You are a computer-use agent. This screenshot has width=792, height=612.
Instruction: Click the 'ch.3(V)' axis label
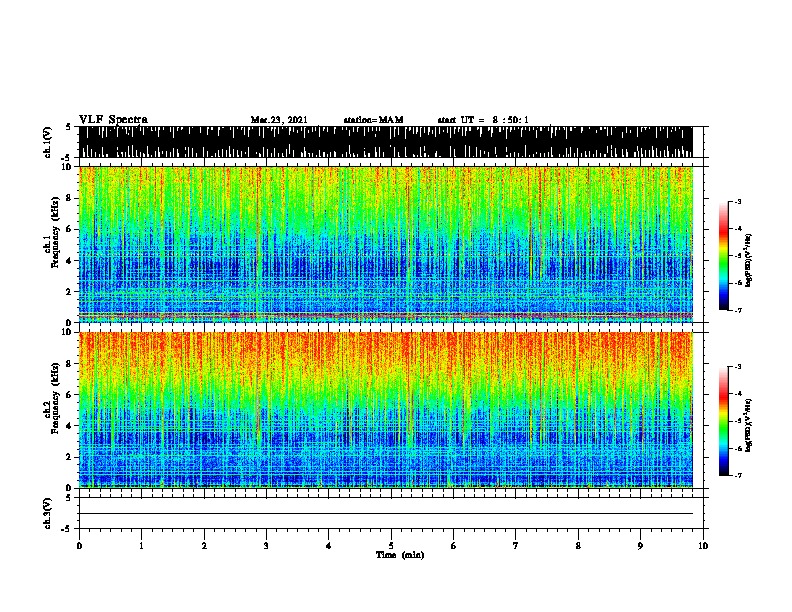click(48, 513)
